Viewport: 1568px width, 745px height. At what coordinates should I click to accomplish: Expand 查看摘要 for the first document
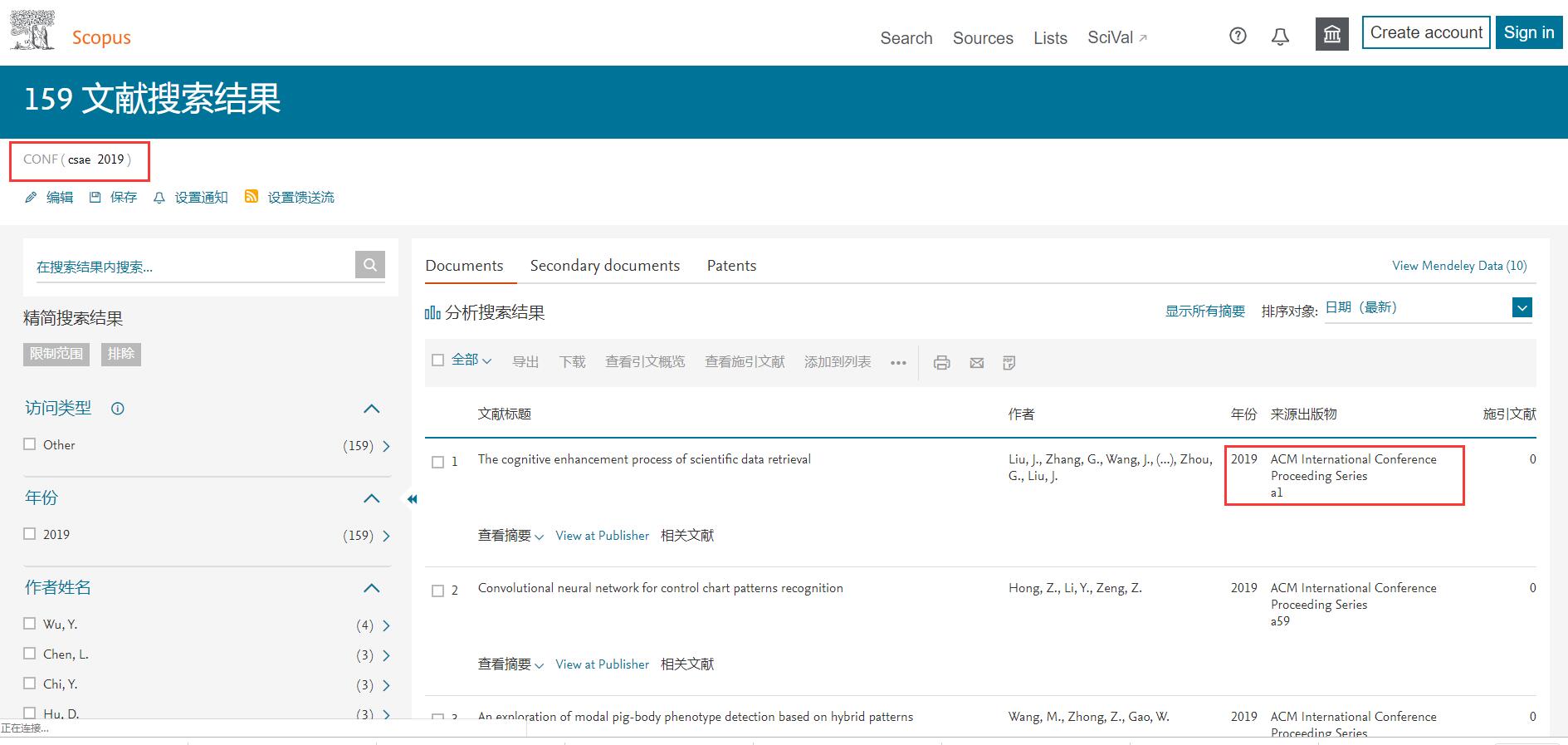[510, 536]
